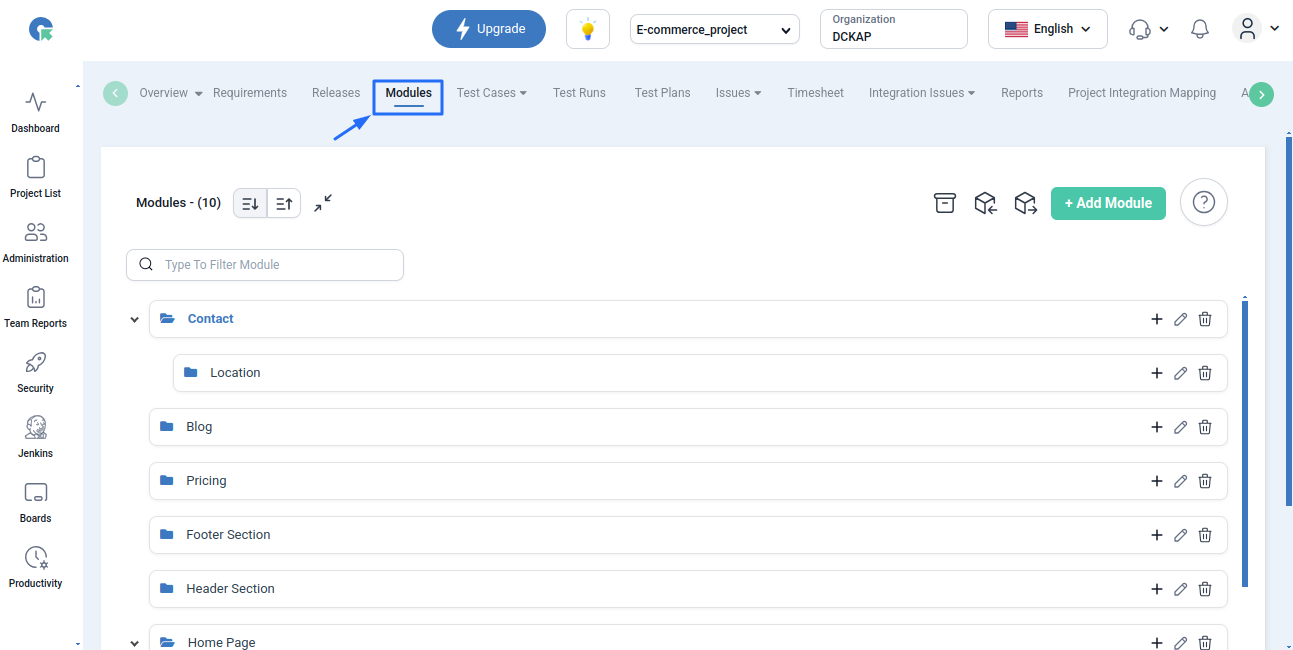Viewport: 1293px width, 650px height.
Task: Switch to the Test Runs tab
Action: coord(579,93)
